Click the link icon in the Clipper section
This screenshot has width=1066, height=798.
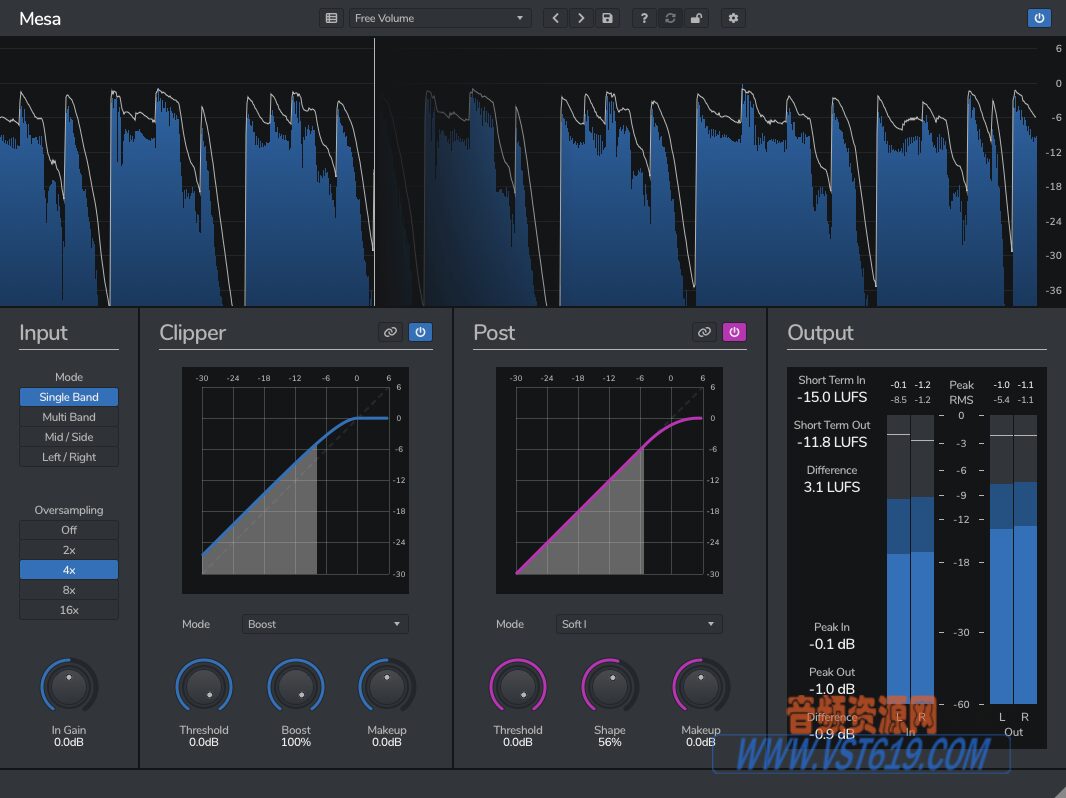(390, 332)
